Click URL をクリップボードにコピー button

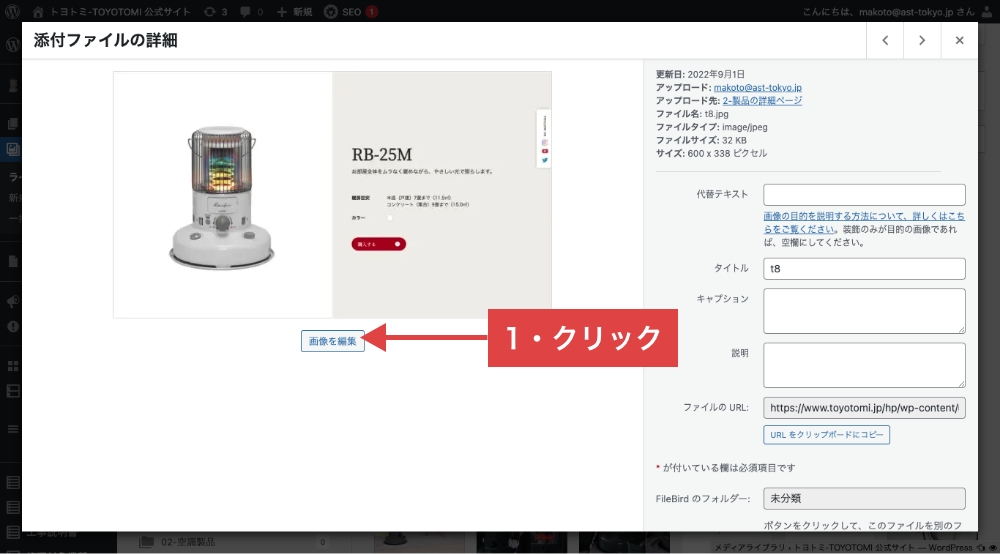[x=827, y=435]
